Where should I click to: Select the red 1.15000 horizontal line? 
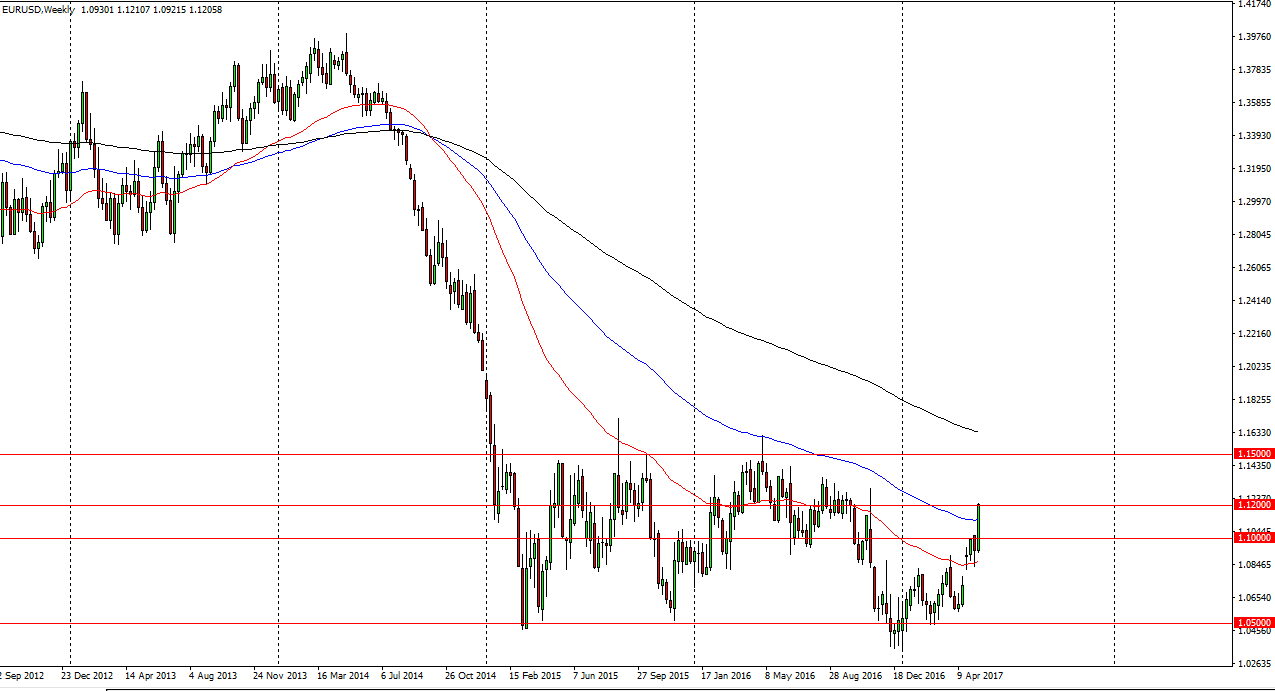(x=600, y=454)
